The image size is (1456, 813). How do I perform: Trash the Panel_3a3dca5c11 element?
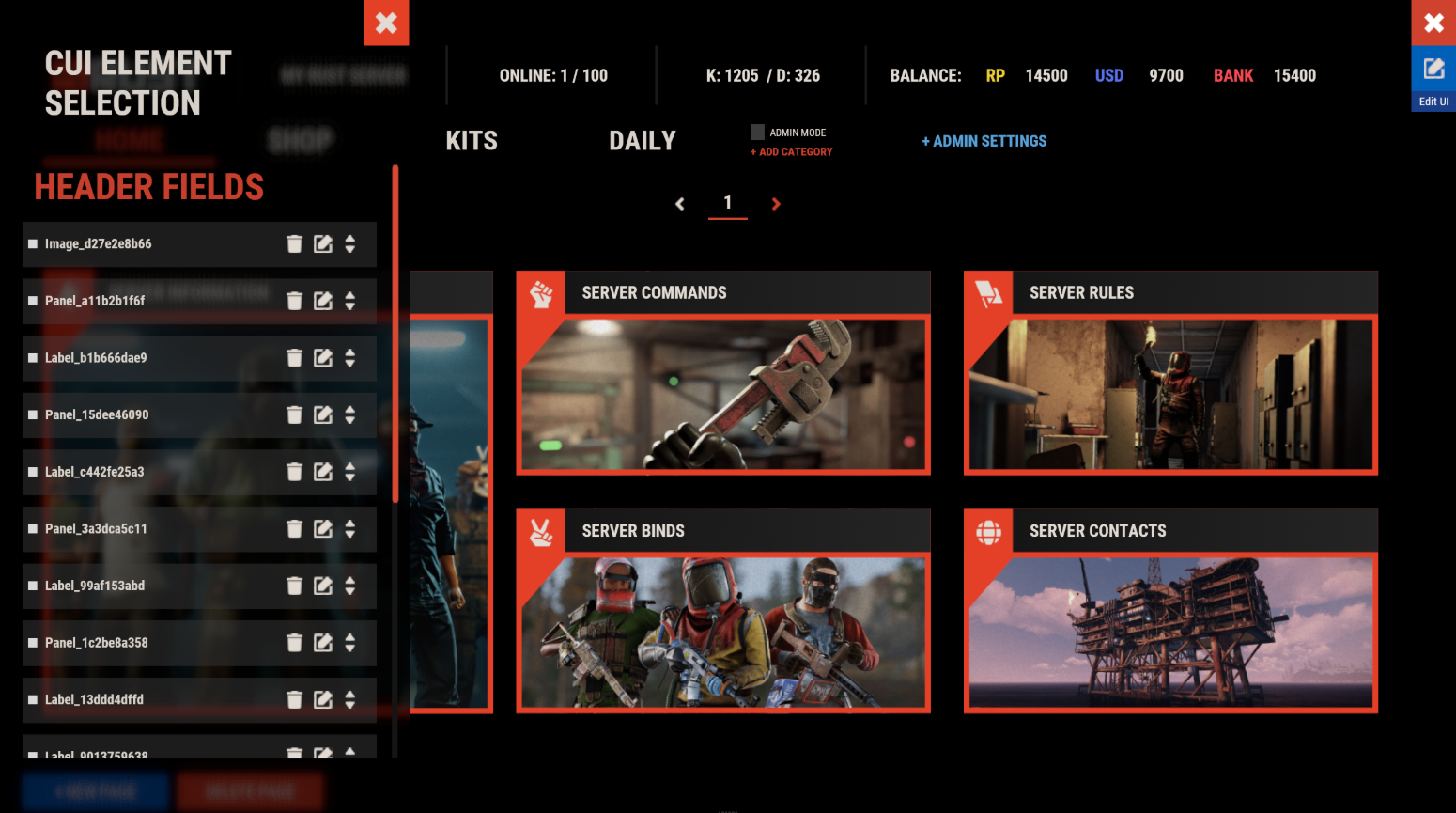294,529
